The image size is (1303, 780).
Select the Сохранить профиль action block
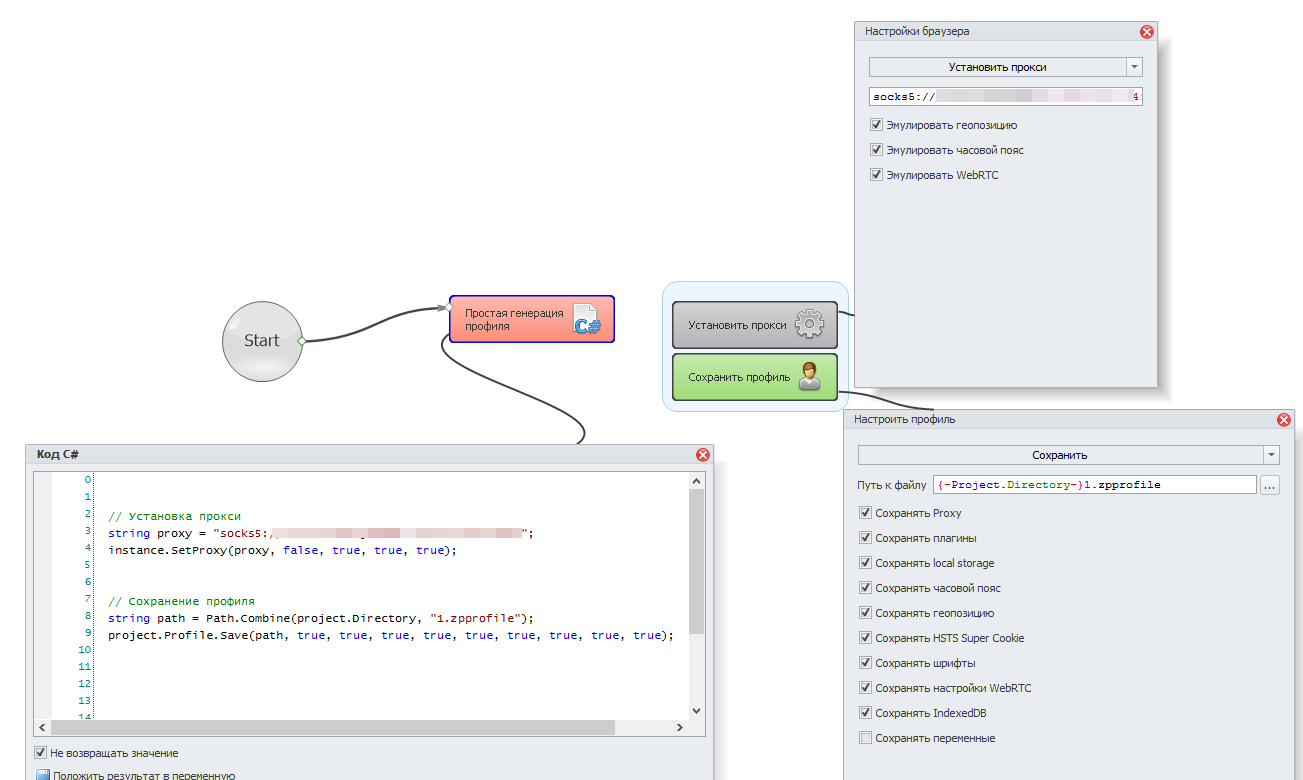point(739,378)
